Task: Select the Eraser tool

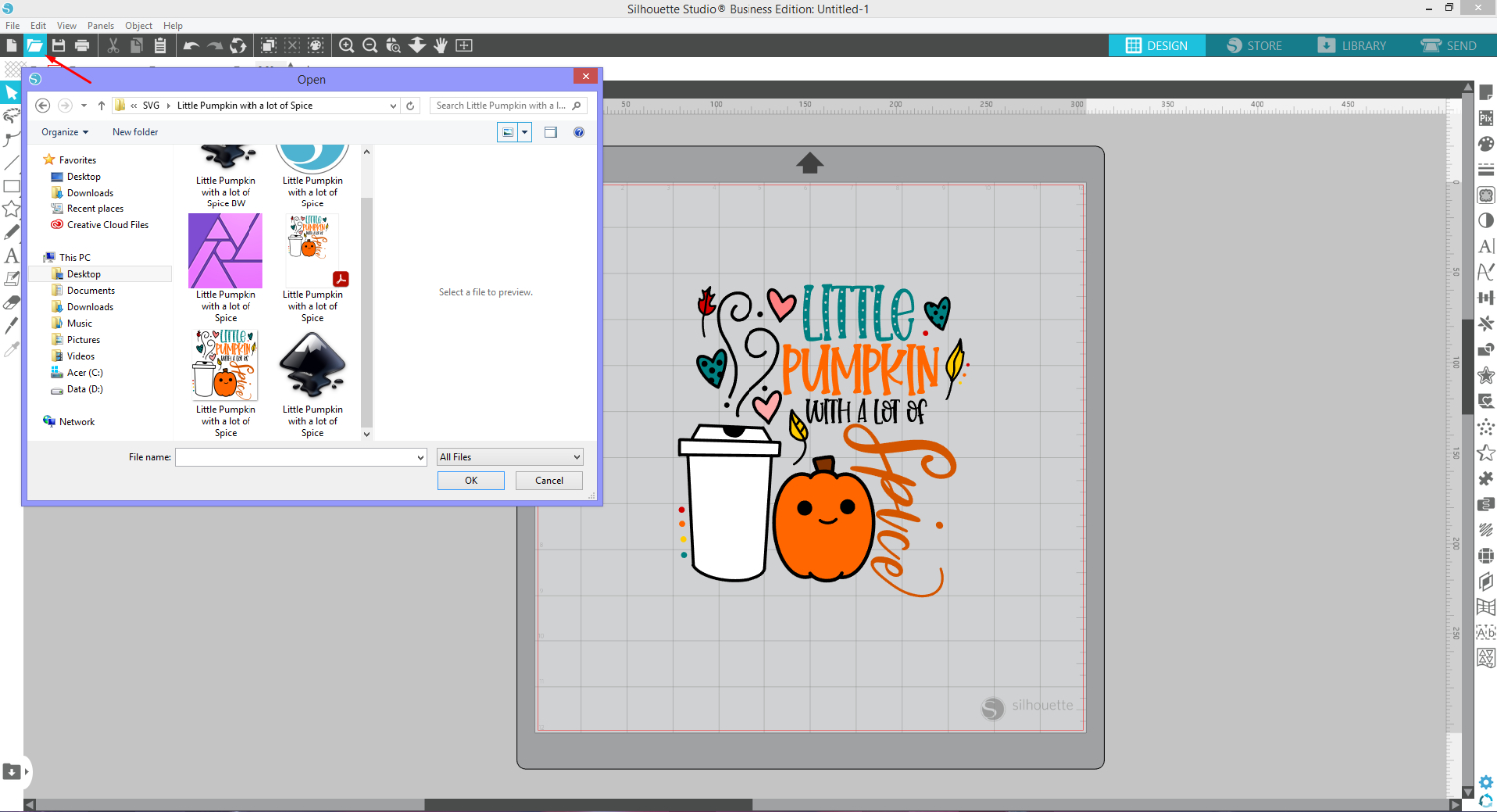Action: (x=11, y=302)
